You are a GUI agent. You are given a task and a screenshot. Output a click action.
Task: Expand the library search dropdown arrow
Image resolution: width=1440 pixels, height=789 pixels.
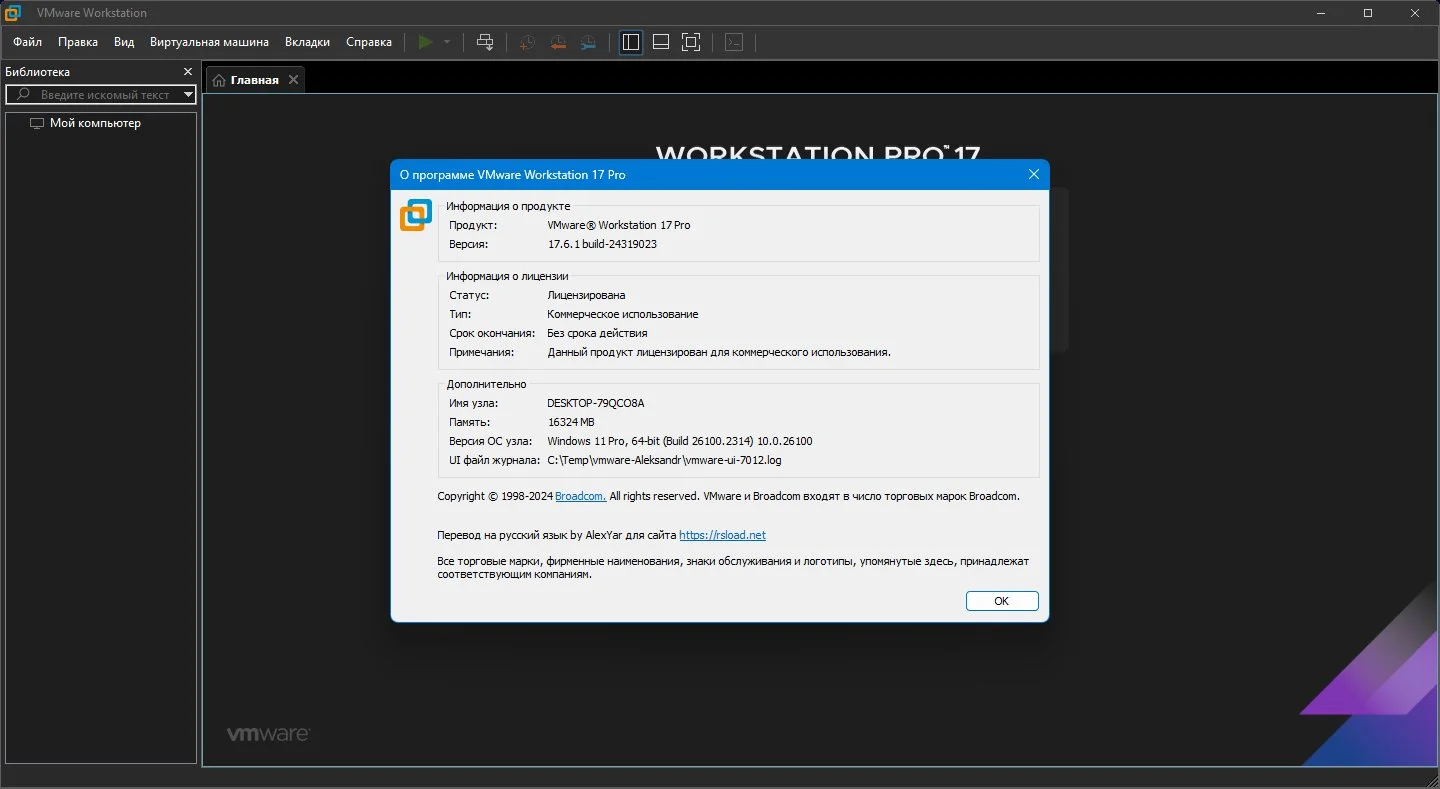tap(189, 95)
